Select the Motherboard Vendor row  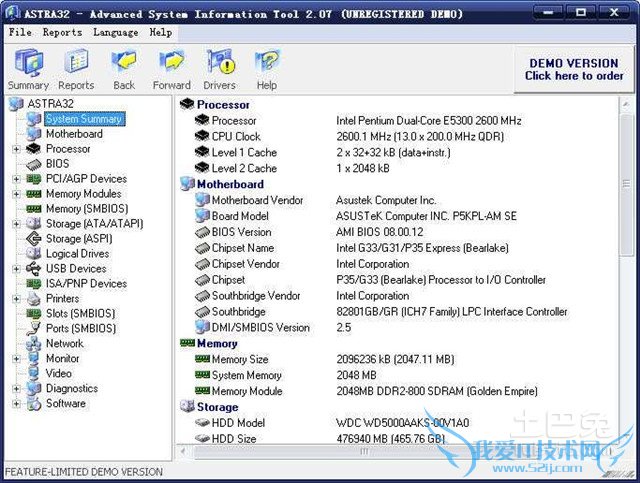point(316,200)
